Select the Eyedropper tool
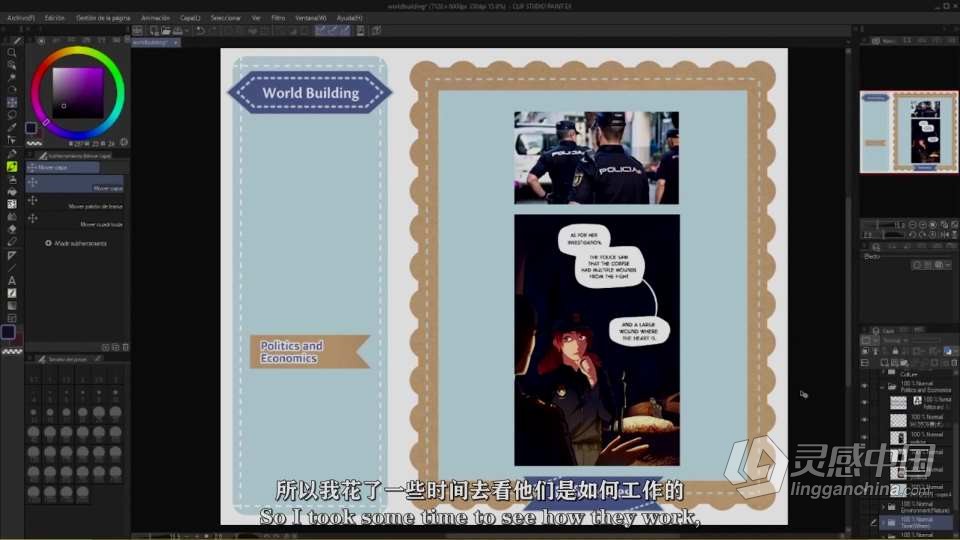The height and width of the screenshot is (540, 960). pyautogui.click(x=12, y=127)
